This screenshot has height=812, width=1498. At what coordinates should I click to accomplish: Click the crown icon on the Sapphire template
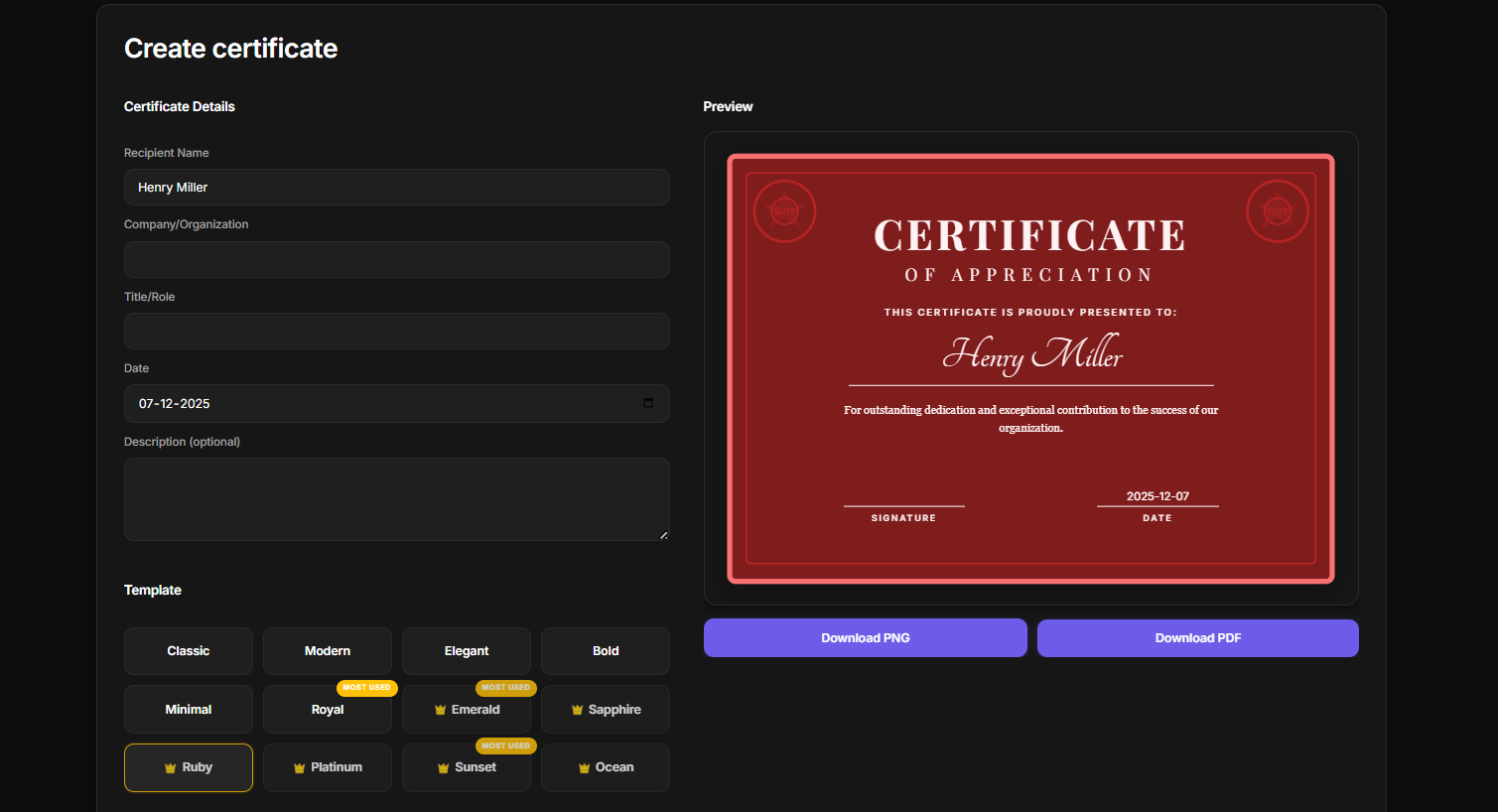(577, 709)
